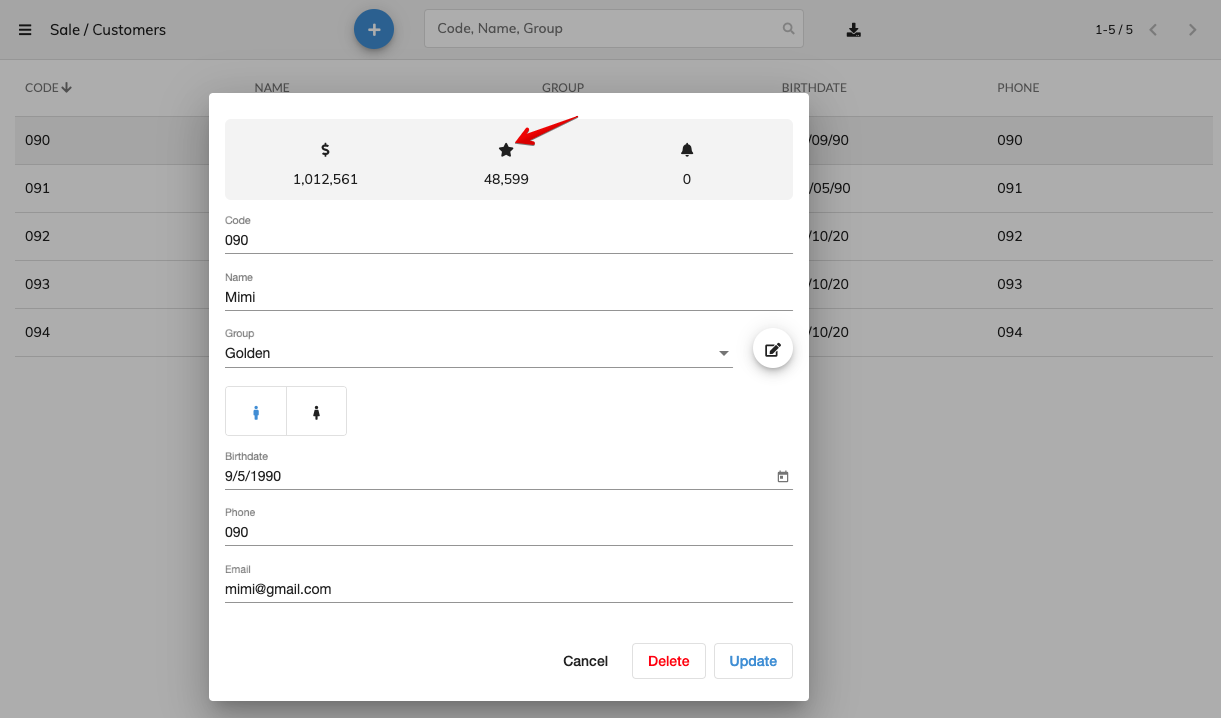This screenshot has width=1221, height=718.
Task: Click phone 094 in the table
Action: click(1010, 332)
